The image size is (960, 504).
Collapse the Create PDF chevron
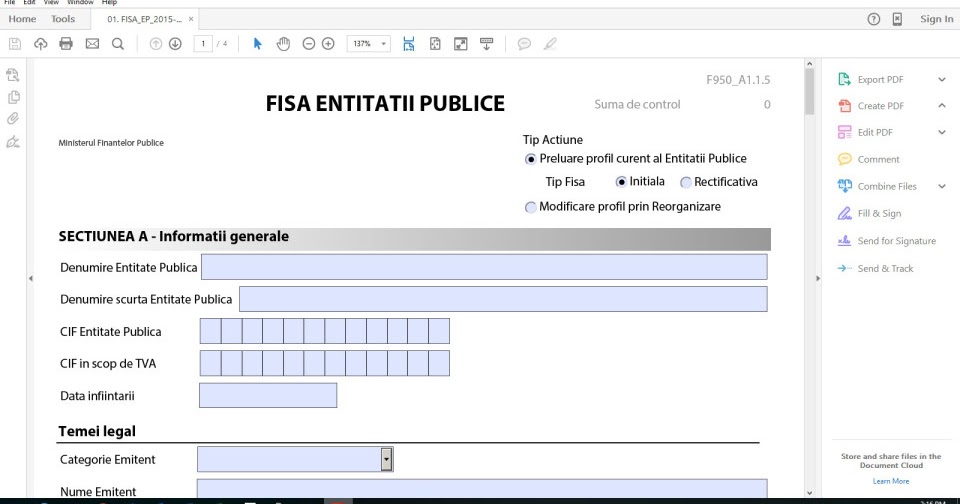point(942,105)
